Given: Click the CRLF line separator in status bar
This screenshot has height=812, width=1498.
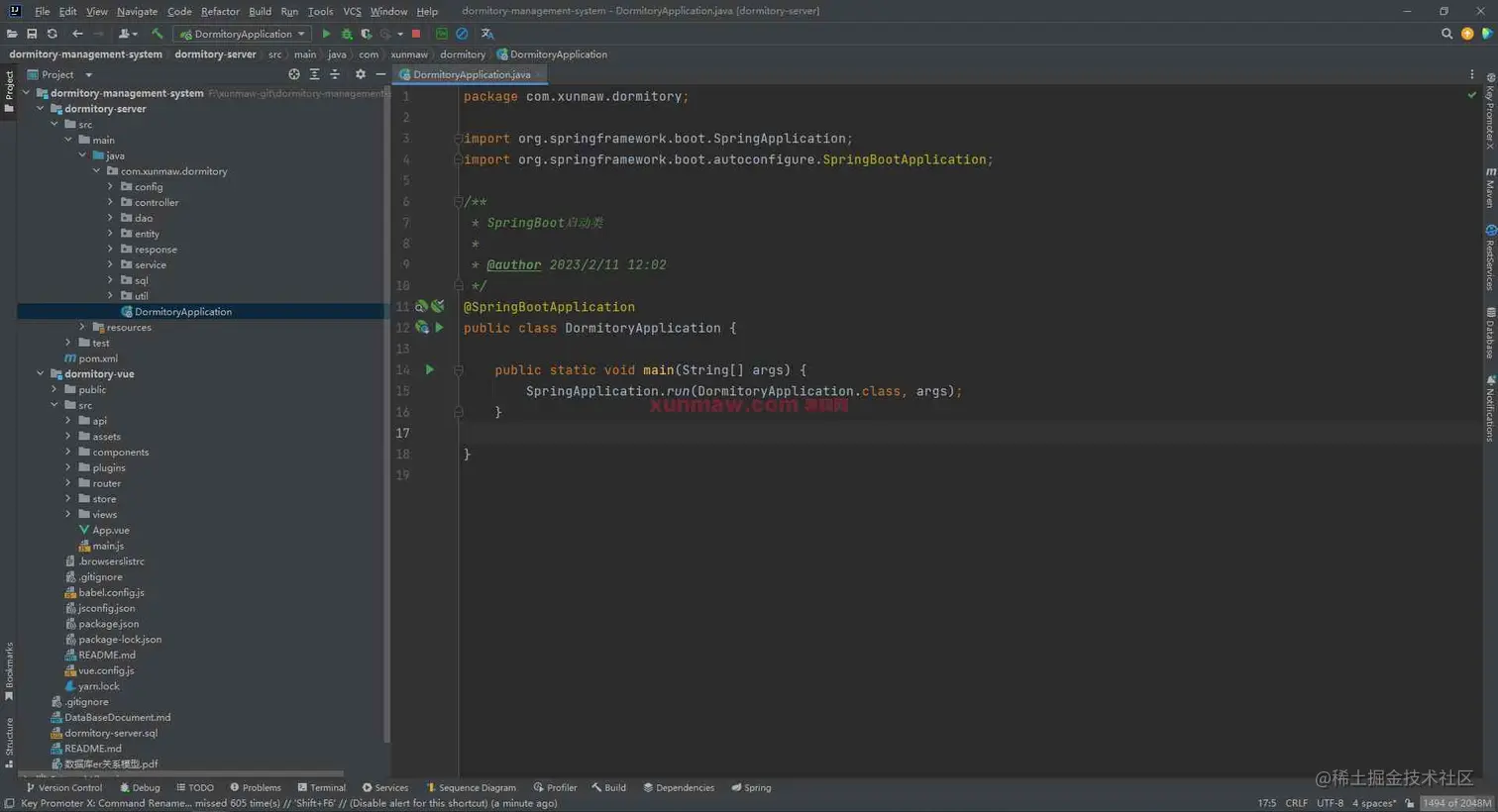Looking at the screenshot, I should click(1296, 803).
